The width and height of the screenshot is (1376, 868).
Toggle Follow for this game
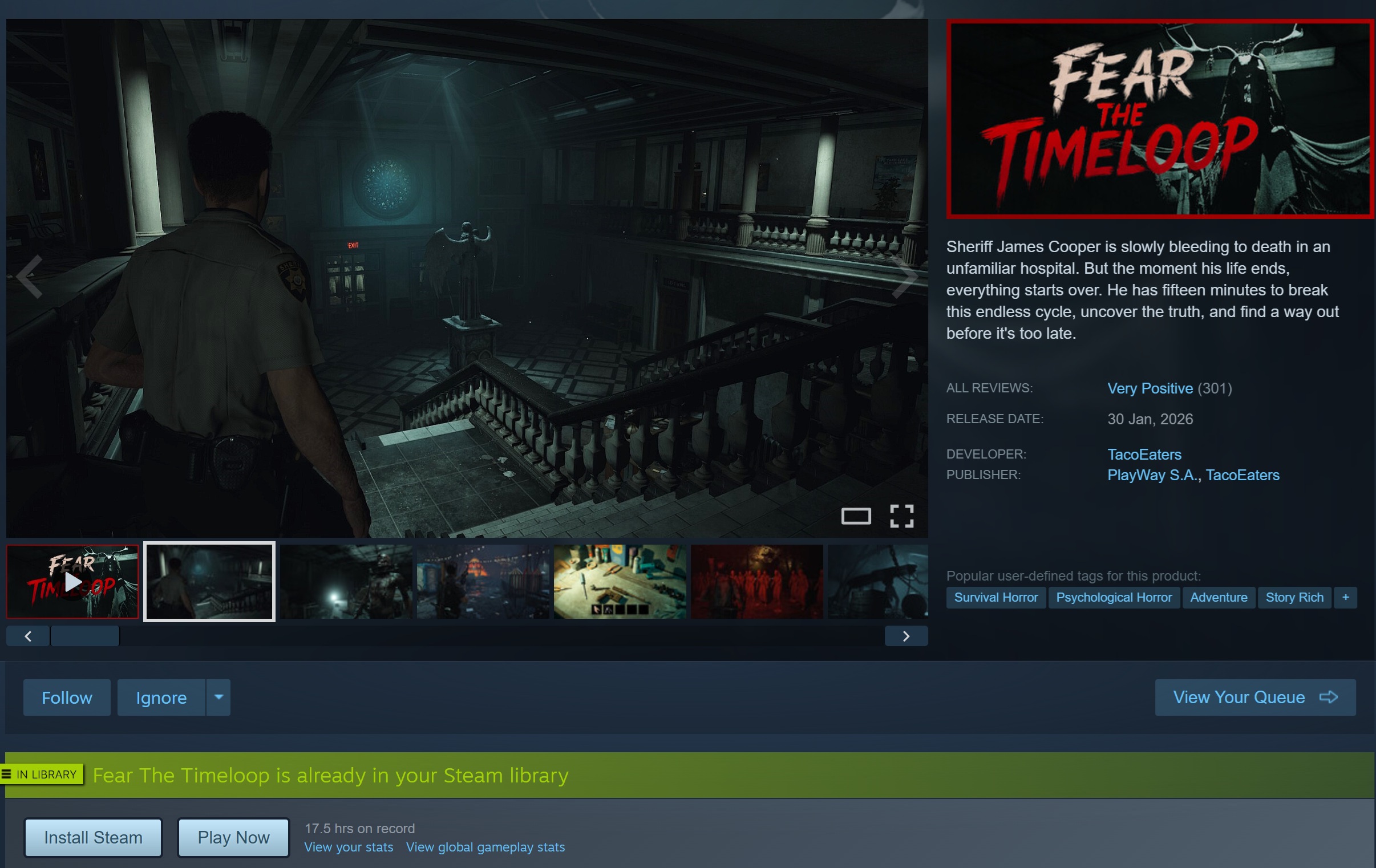pyautogui.click(x=67, y=697)
